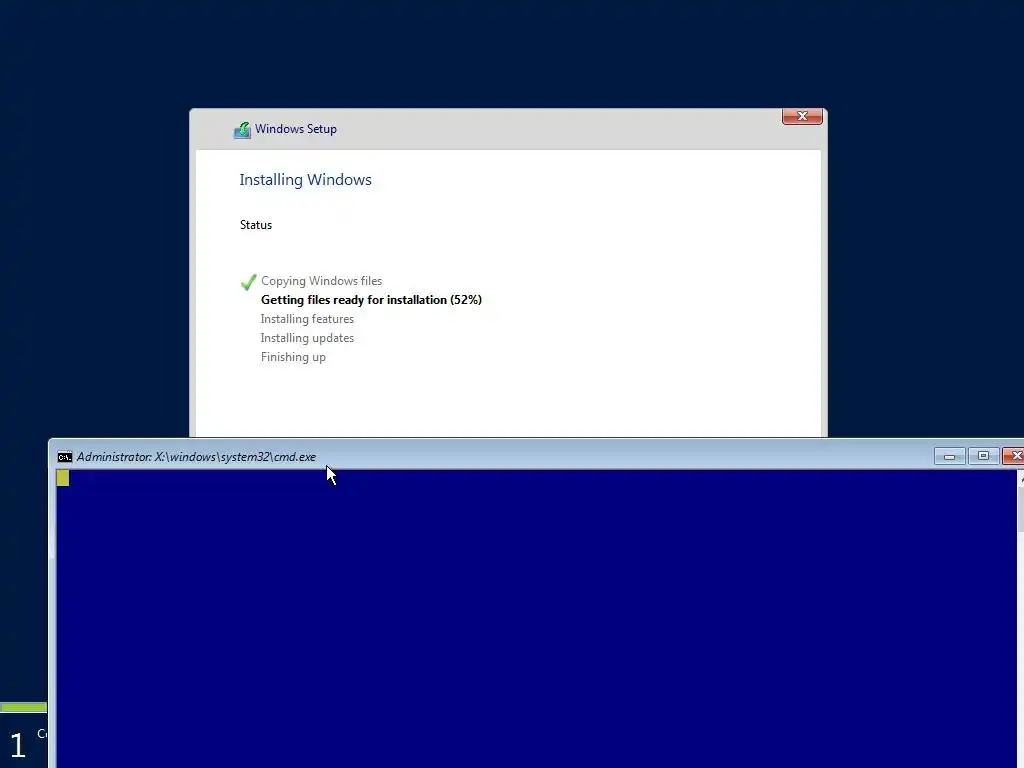This screenshot has height=768, width=1024.
Task: Close the Administrator cmd.exe window
Action: (x=1014, y=456)
